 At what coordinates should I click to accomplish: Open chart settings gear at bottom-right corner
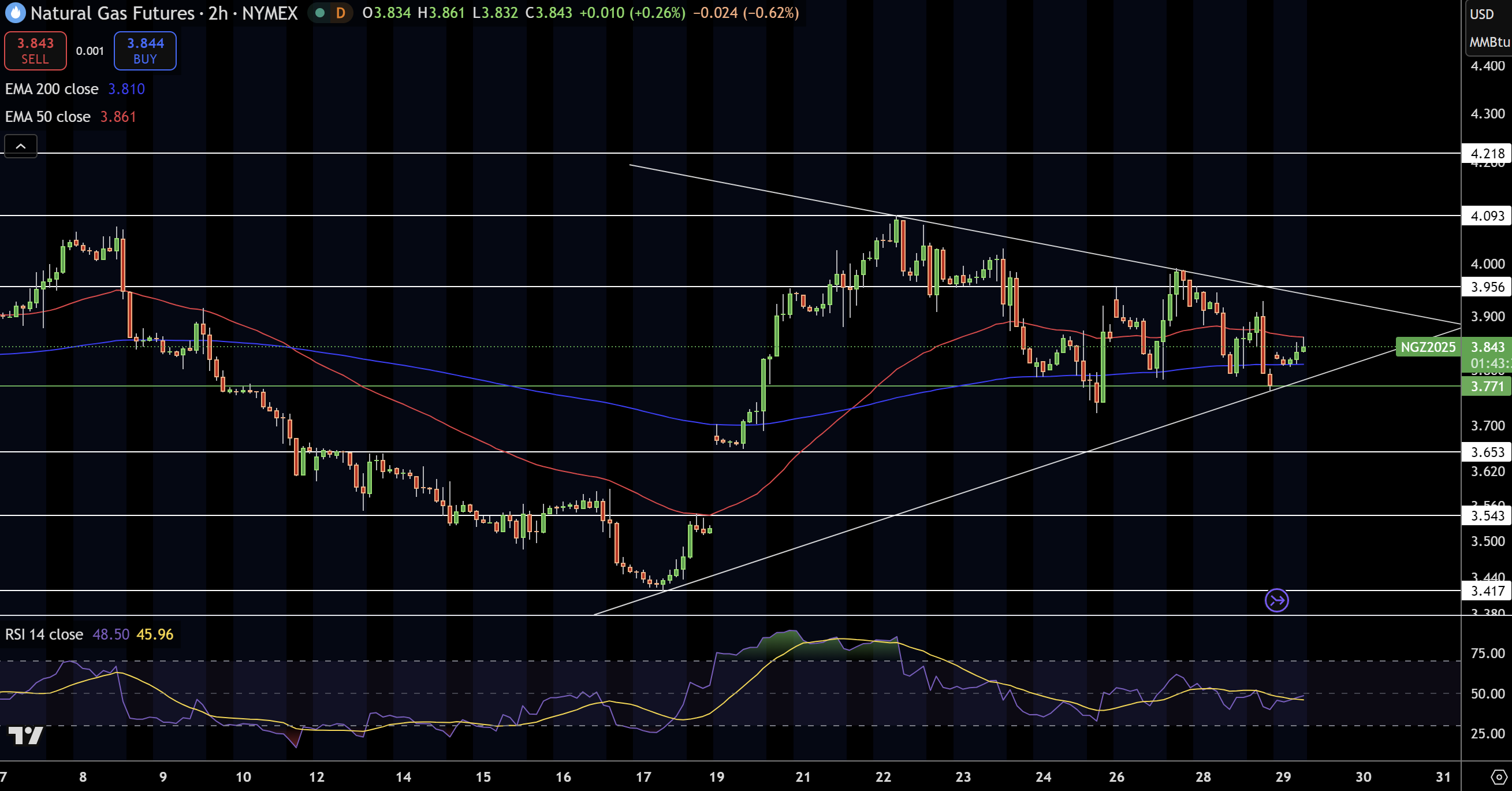click(x=1498, y=777)
